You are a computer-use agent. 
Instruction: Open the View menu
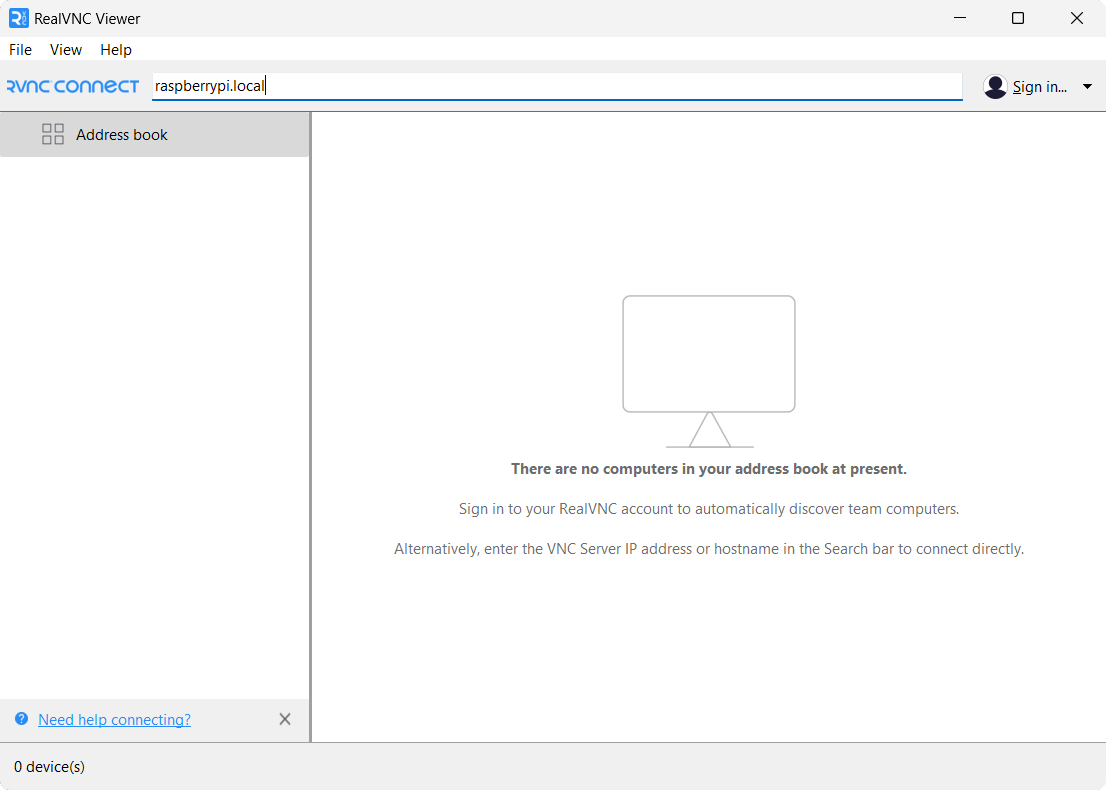(x=65, y=49)
